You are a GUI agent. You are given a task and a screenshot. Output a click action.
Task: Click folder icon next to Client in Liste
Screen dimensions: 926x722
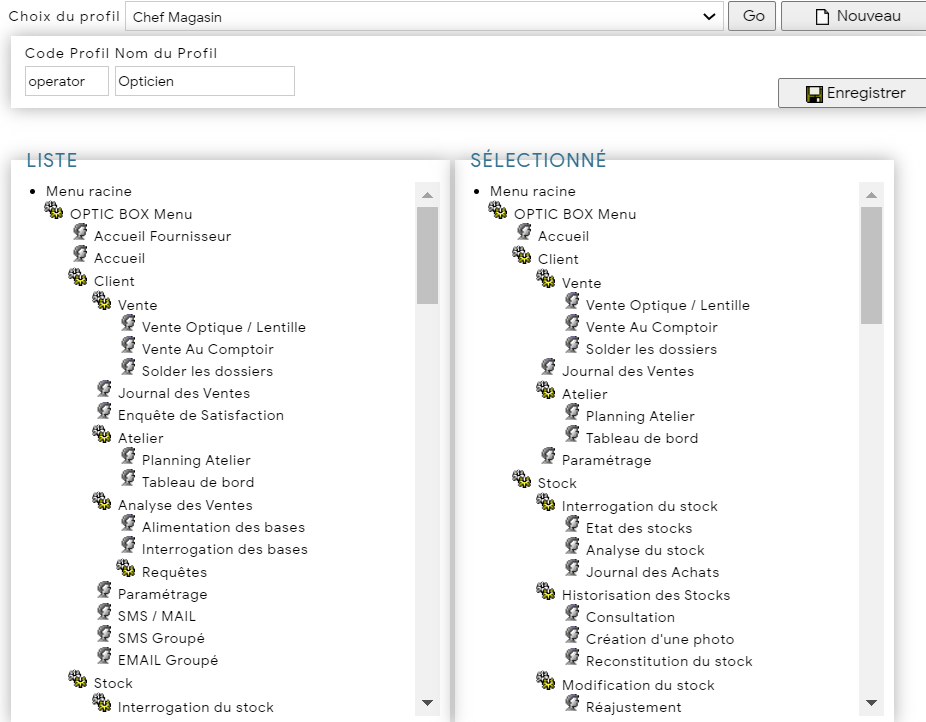click(x=77, y=277)
